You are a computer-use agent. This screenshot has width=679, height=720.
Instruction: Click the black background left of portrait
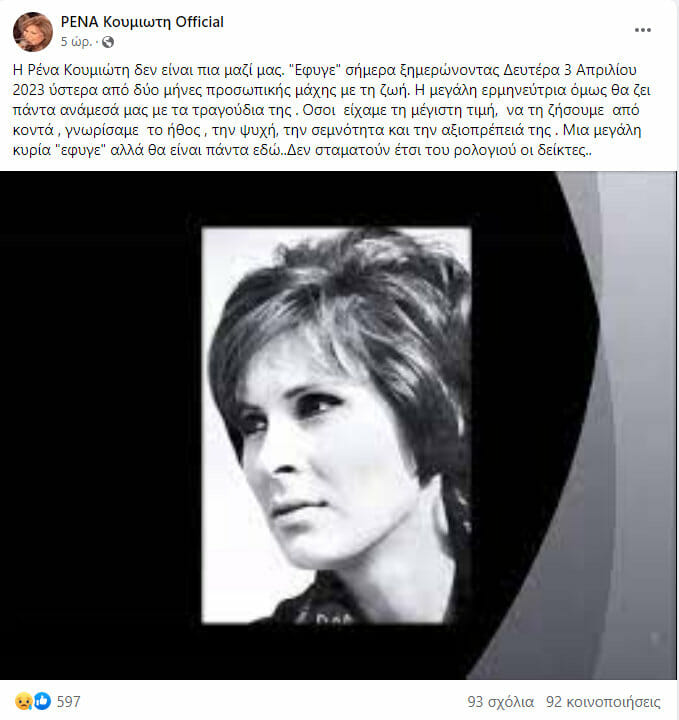(101, 425)
